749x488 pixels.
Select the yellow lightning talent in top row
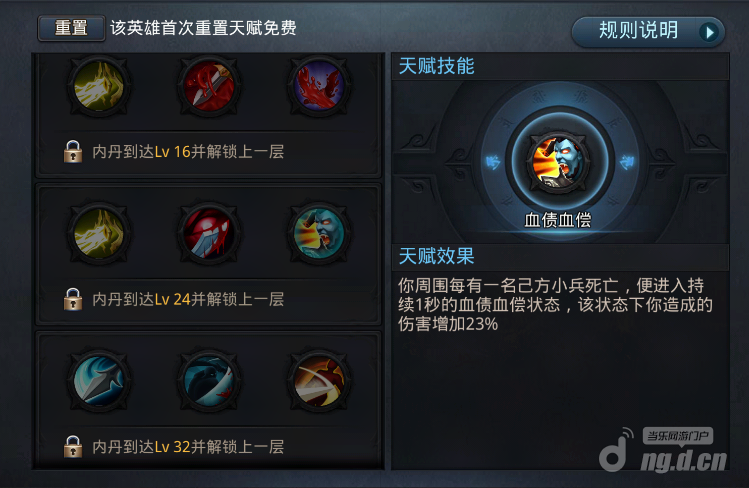(99, 86)
